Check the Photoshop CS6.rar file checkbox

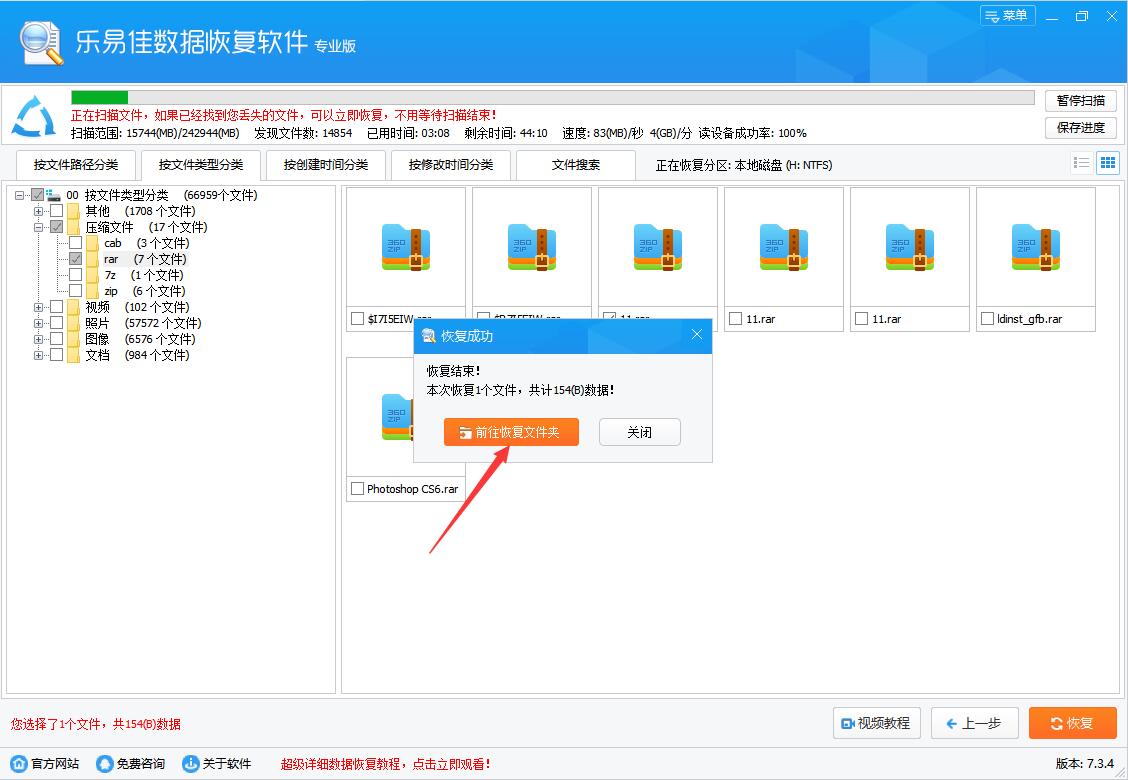pos(358,489)
